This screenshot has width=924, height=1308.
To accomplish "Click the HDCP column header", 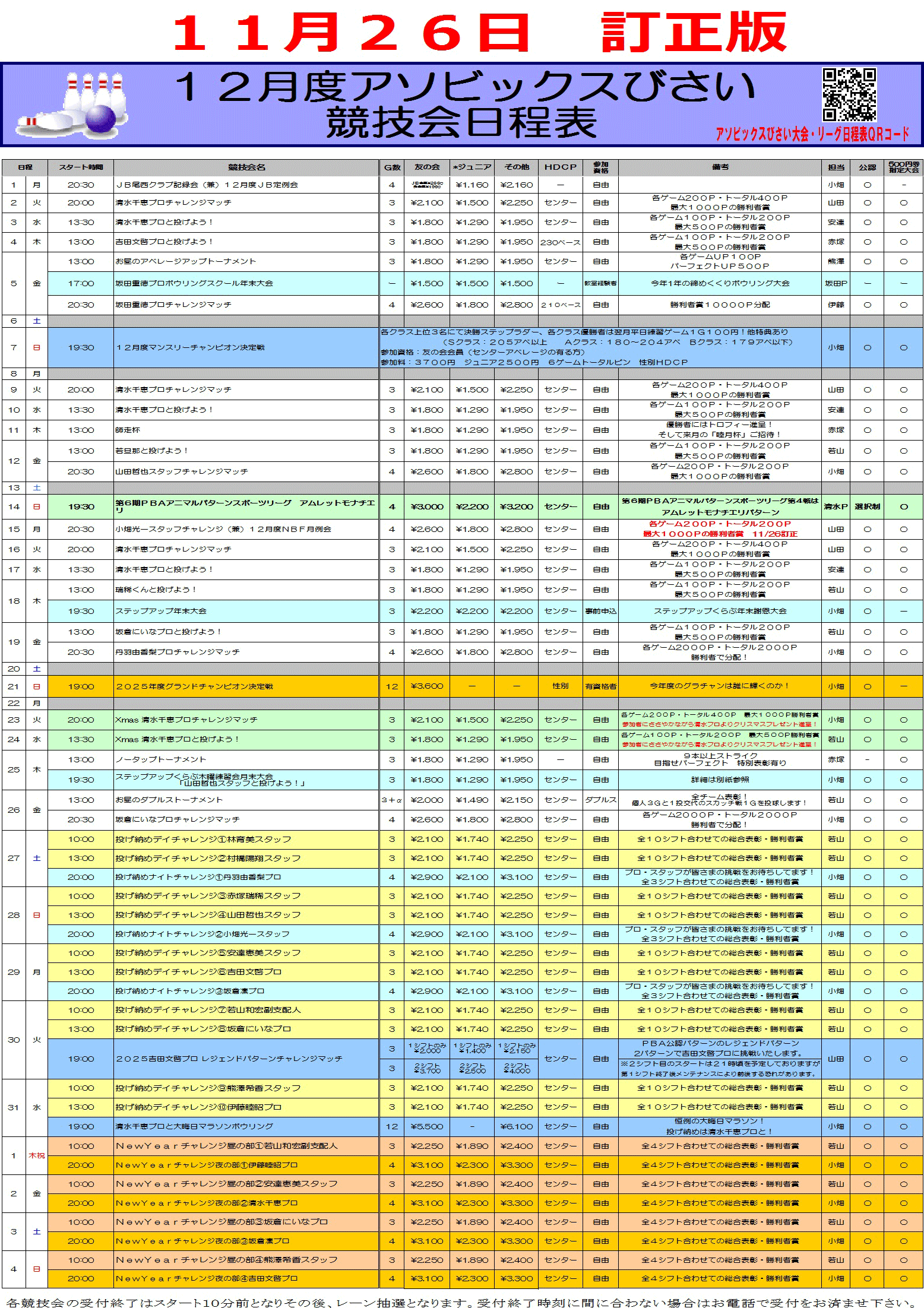I will pos(560,167).
